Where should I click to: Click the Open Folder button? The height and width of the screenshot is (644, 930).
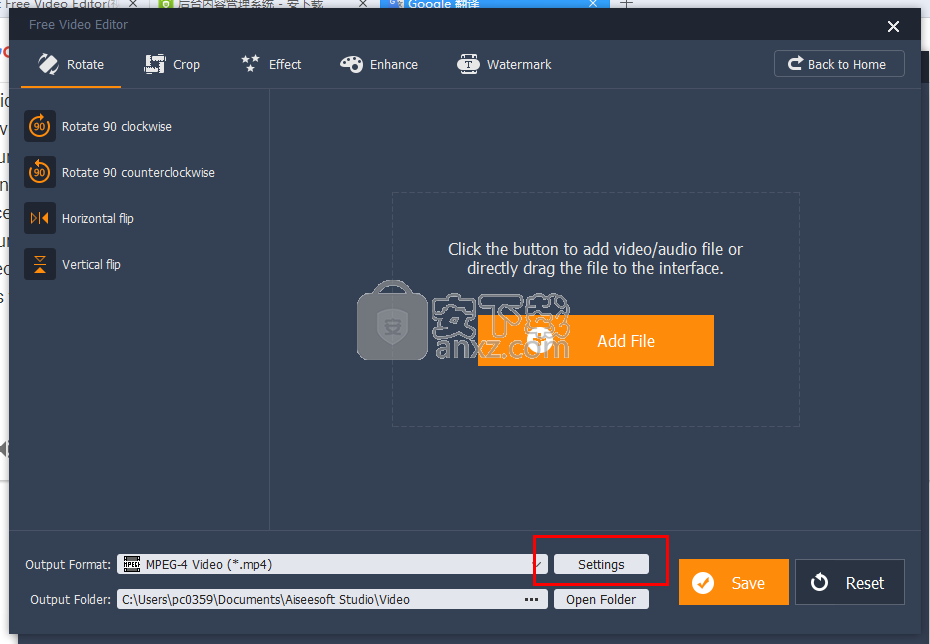point(601,599)
